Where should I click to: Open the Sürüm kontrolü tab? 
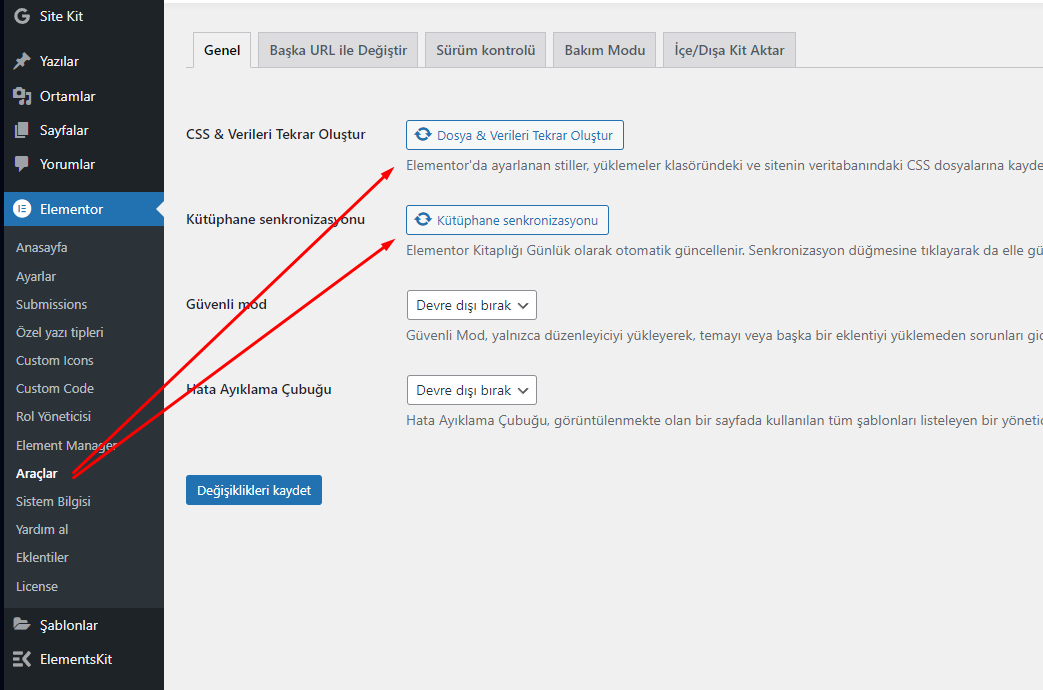(x=486, y=50)
